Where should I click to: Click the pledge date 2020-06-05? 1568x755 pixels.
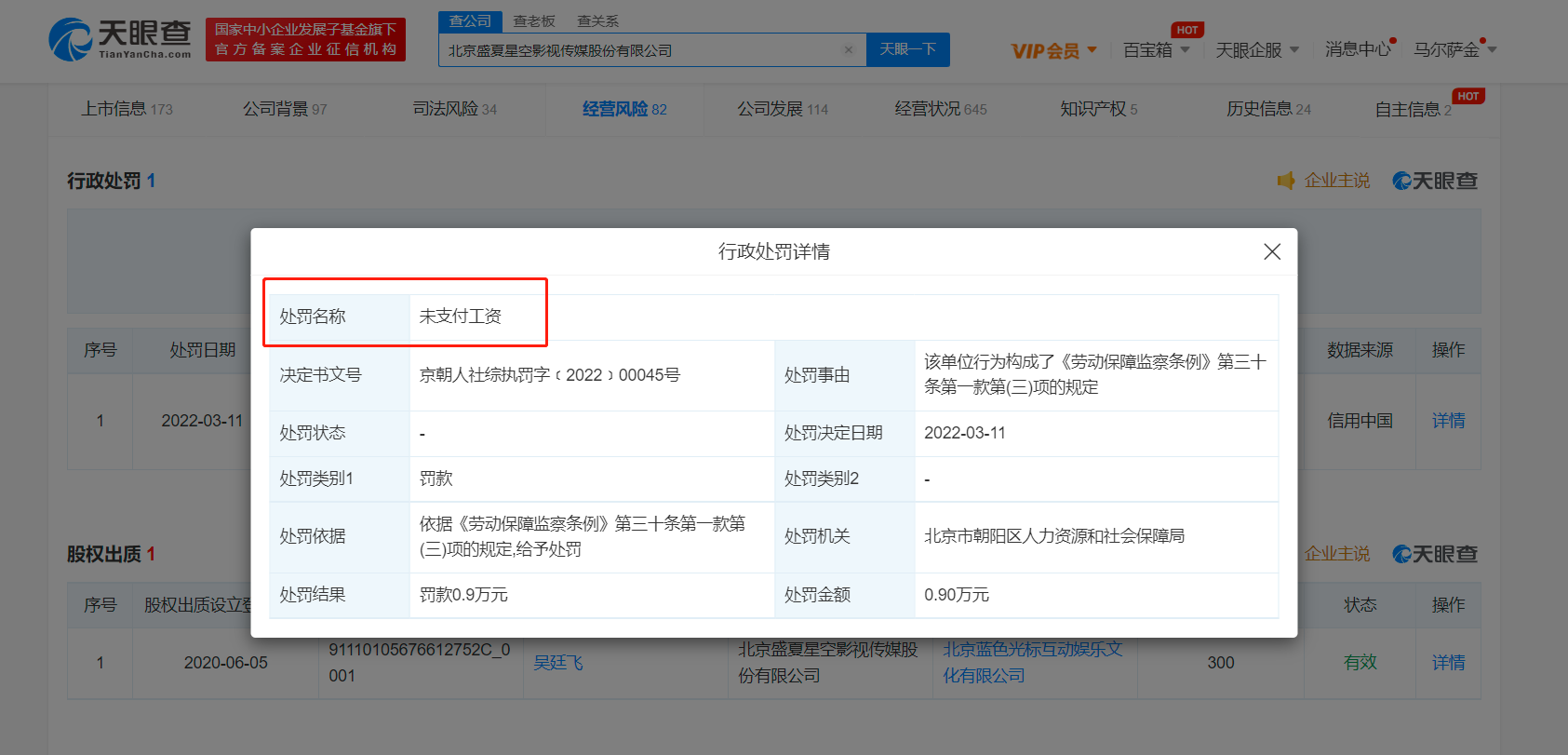point(226,663)
